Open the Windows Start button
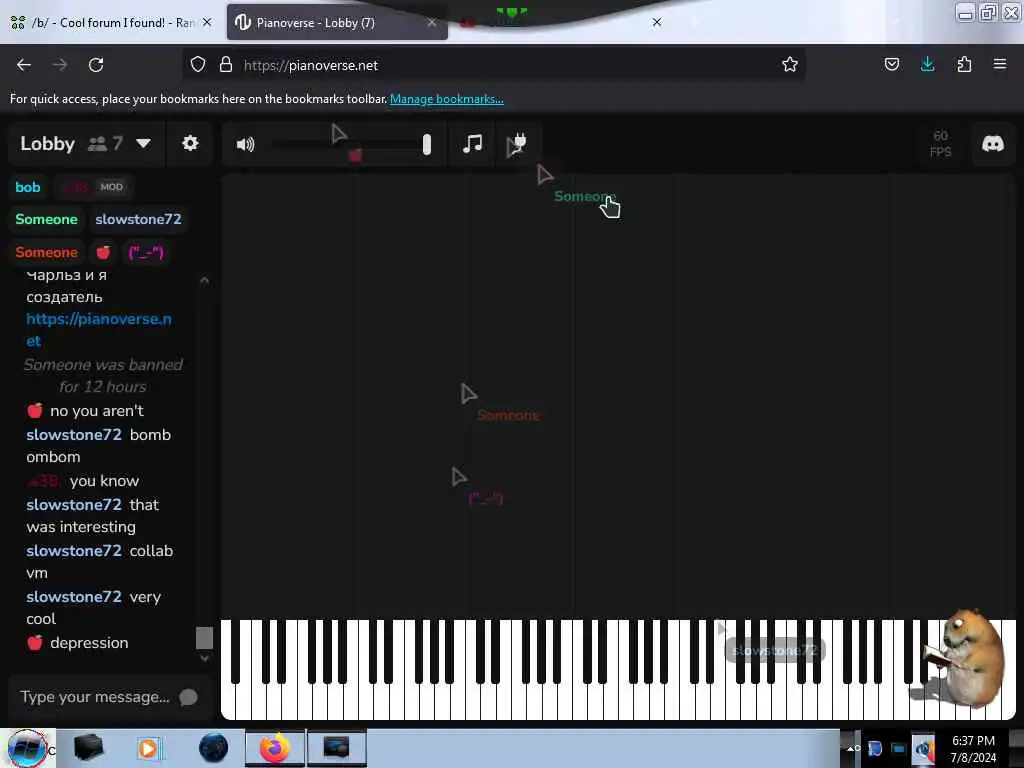 tap(27, 748)
